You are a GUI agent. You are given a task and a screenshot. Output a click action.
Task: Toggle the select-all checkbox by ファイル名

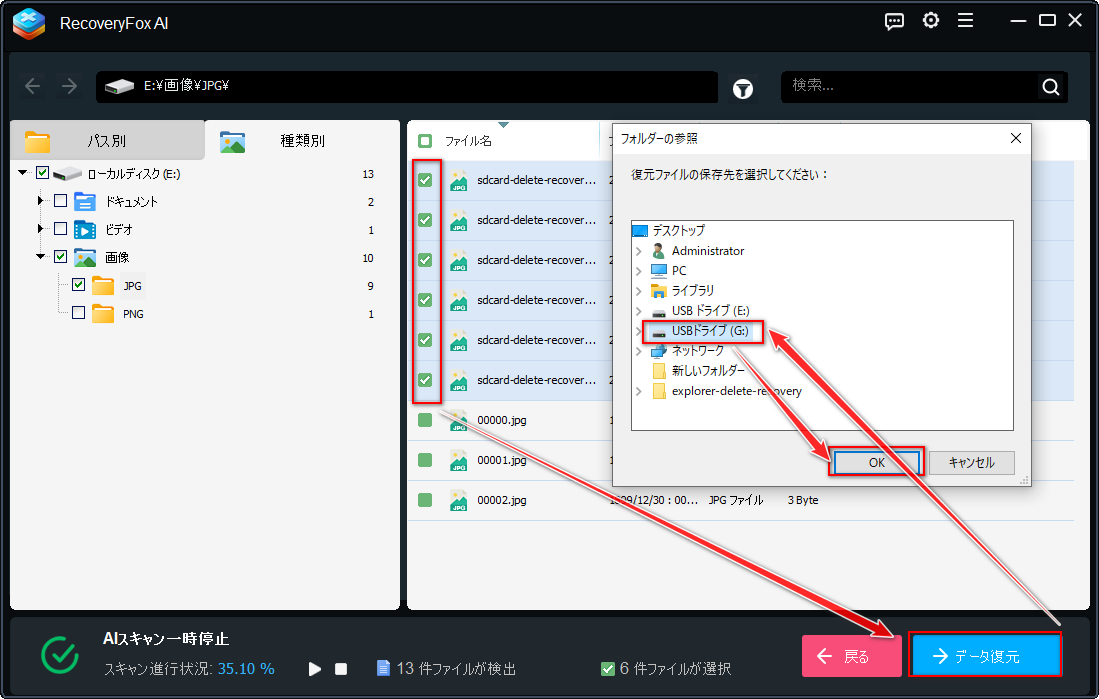pos(425,141)
